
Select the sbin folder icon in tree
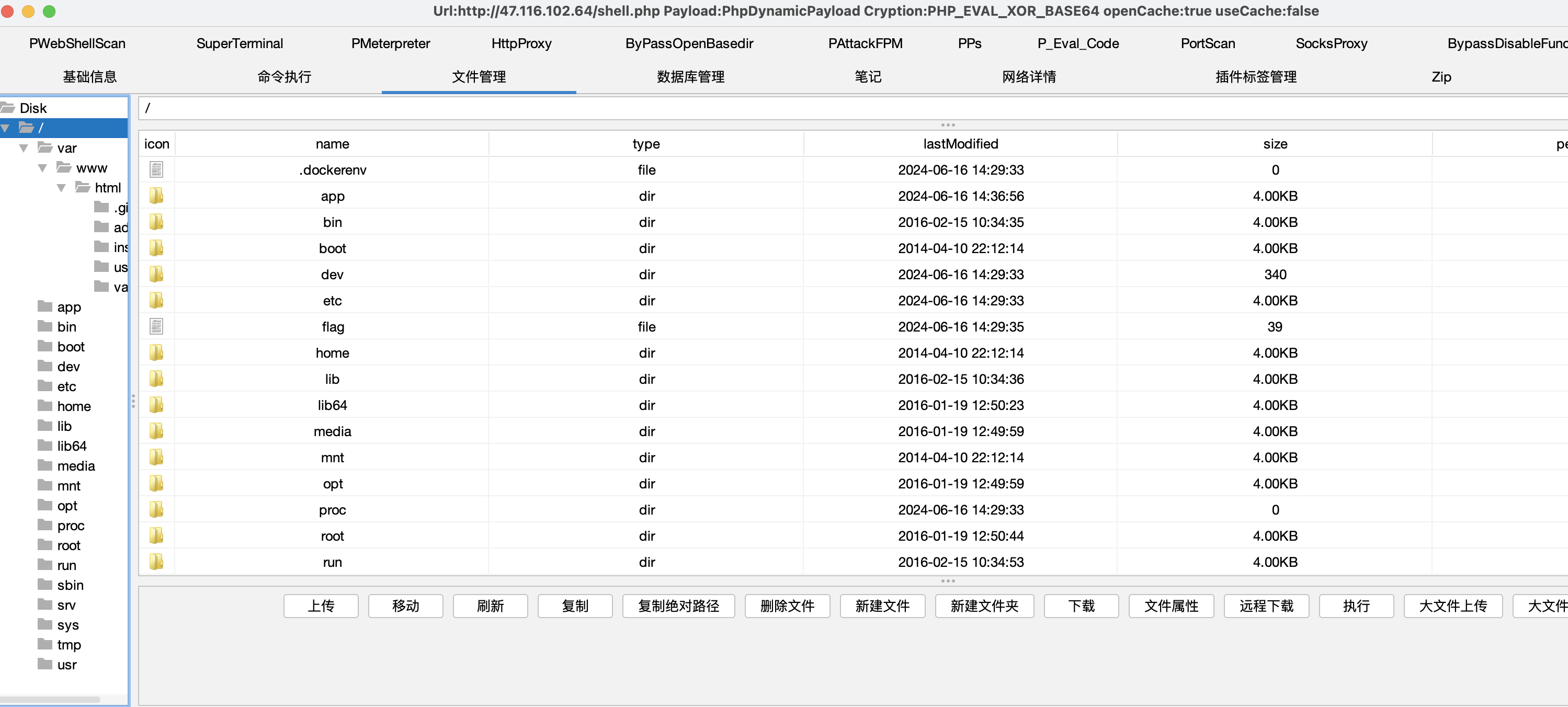click(44, 585)
